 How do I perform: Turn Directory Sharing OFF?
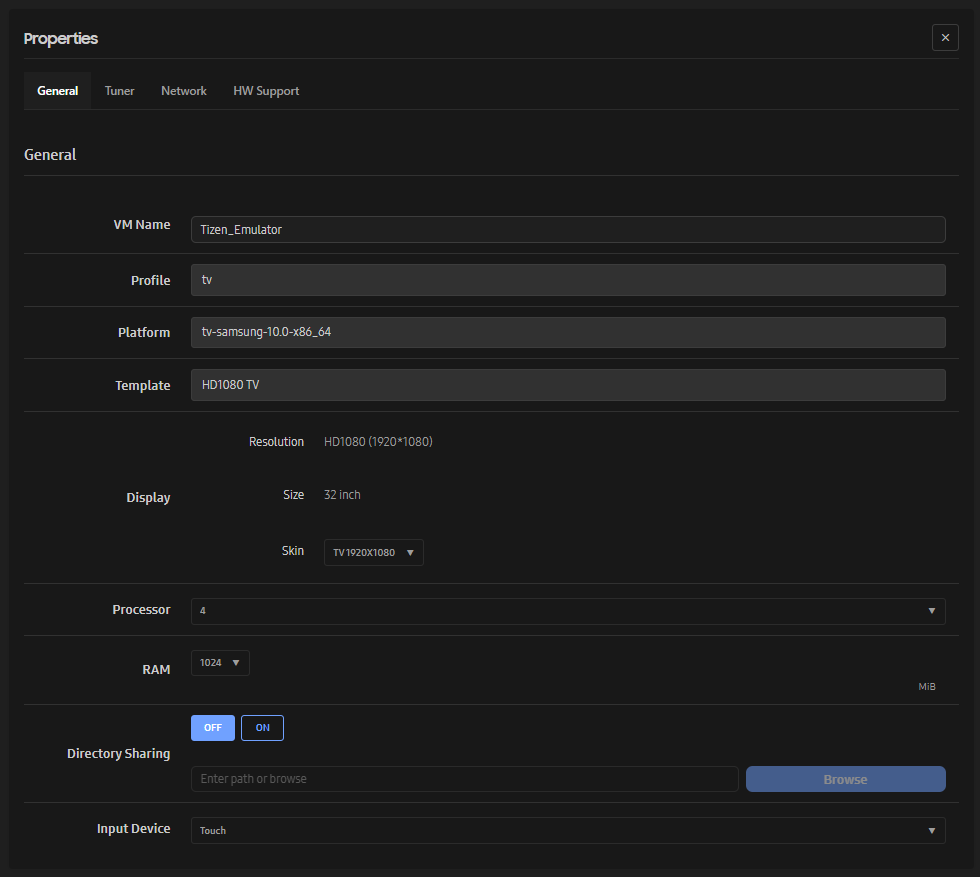(x=212, y=727)
